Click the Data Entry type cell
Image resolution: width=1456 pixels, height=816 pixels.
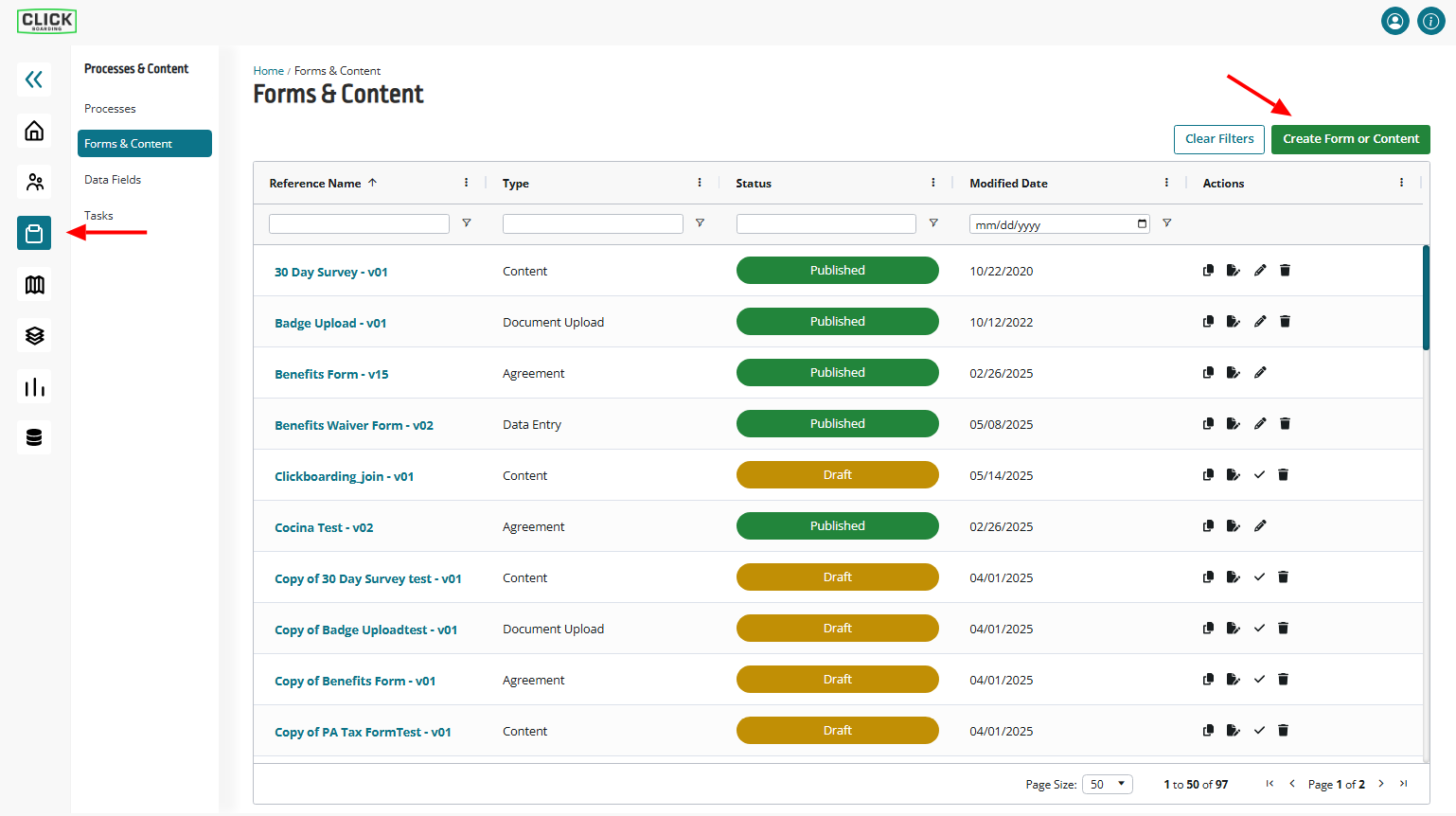(532, 425)
